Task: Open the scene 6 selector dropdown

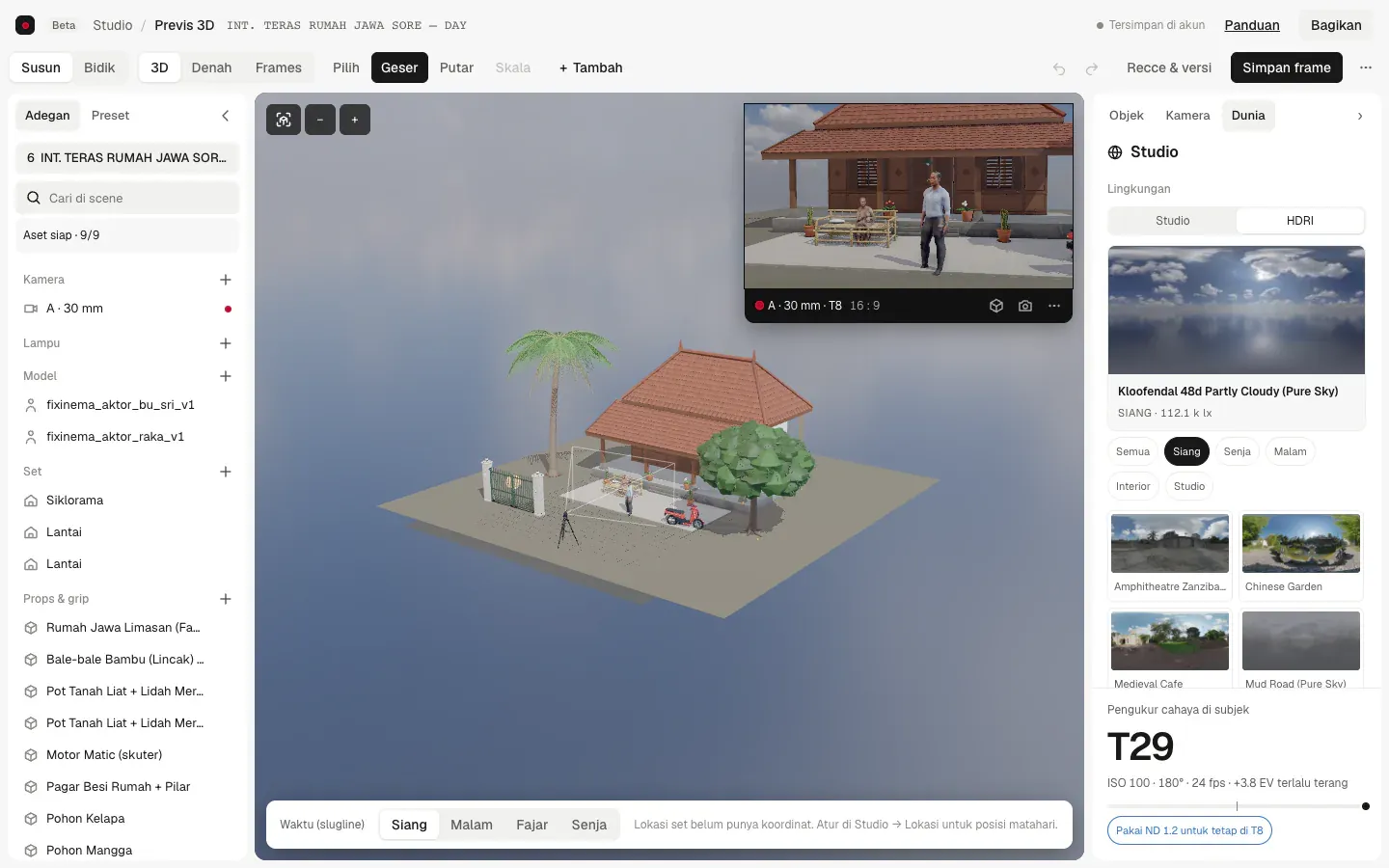Action: [127, 158]
